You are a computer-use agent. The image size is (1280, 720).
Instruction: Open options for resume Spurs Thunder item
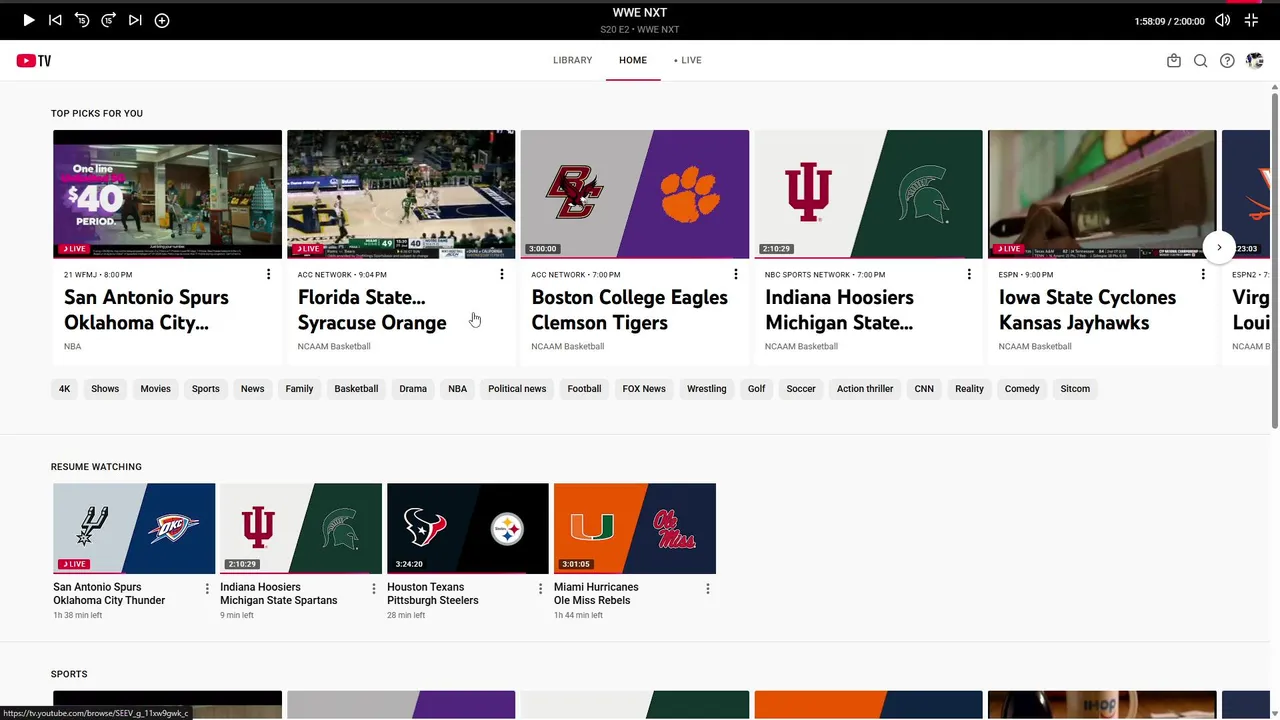tap(207, 589)
